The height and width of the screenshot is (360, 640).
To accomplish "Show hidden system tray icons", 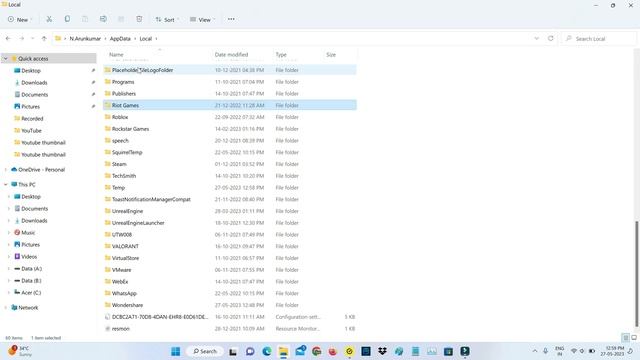I will (x=535, y=351).
